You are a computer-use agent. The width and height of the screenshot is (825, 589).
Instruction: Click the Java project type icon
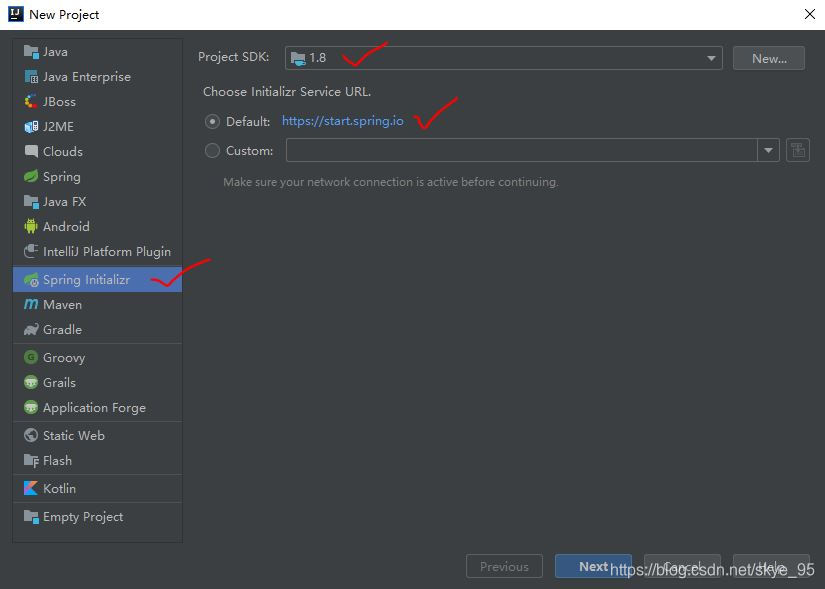coord(31,52)
